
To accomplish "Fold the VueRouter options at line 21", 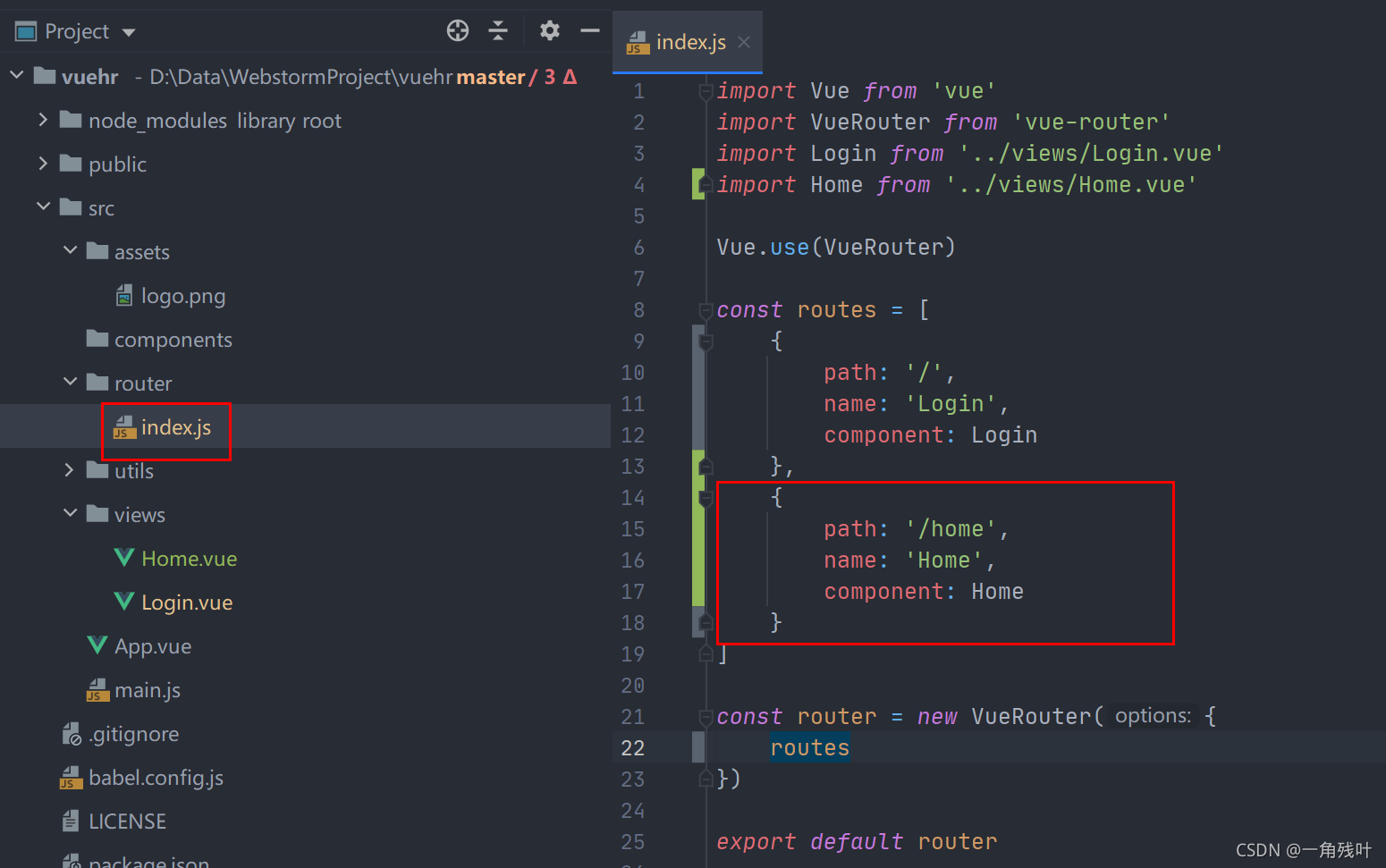I will click(x=706, y=717).
